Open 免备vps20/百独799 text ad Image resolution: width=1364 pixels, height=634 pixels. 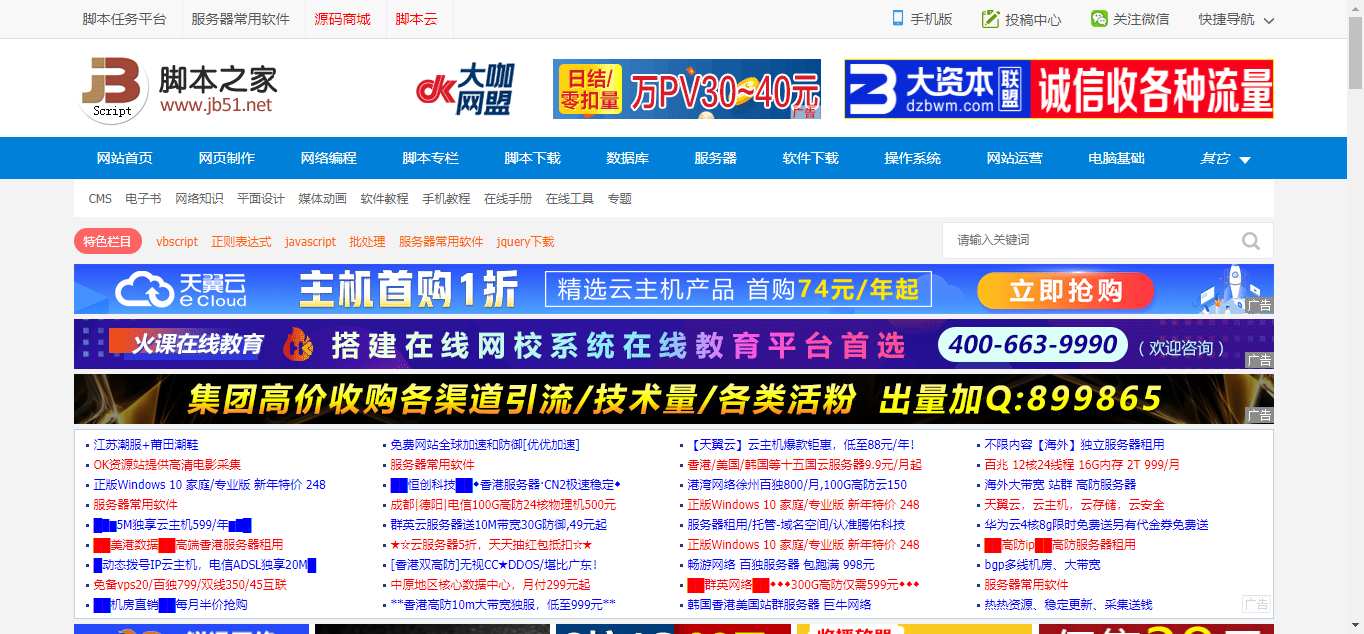[190, 584]
